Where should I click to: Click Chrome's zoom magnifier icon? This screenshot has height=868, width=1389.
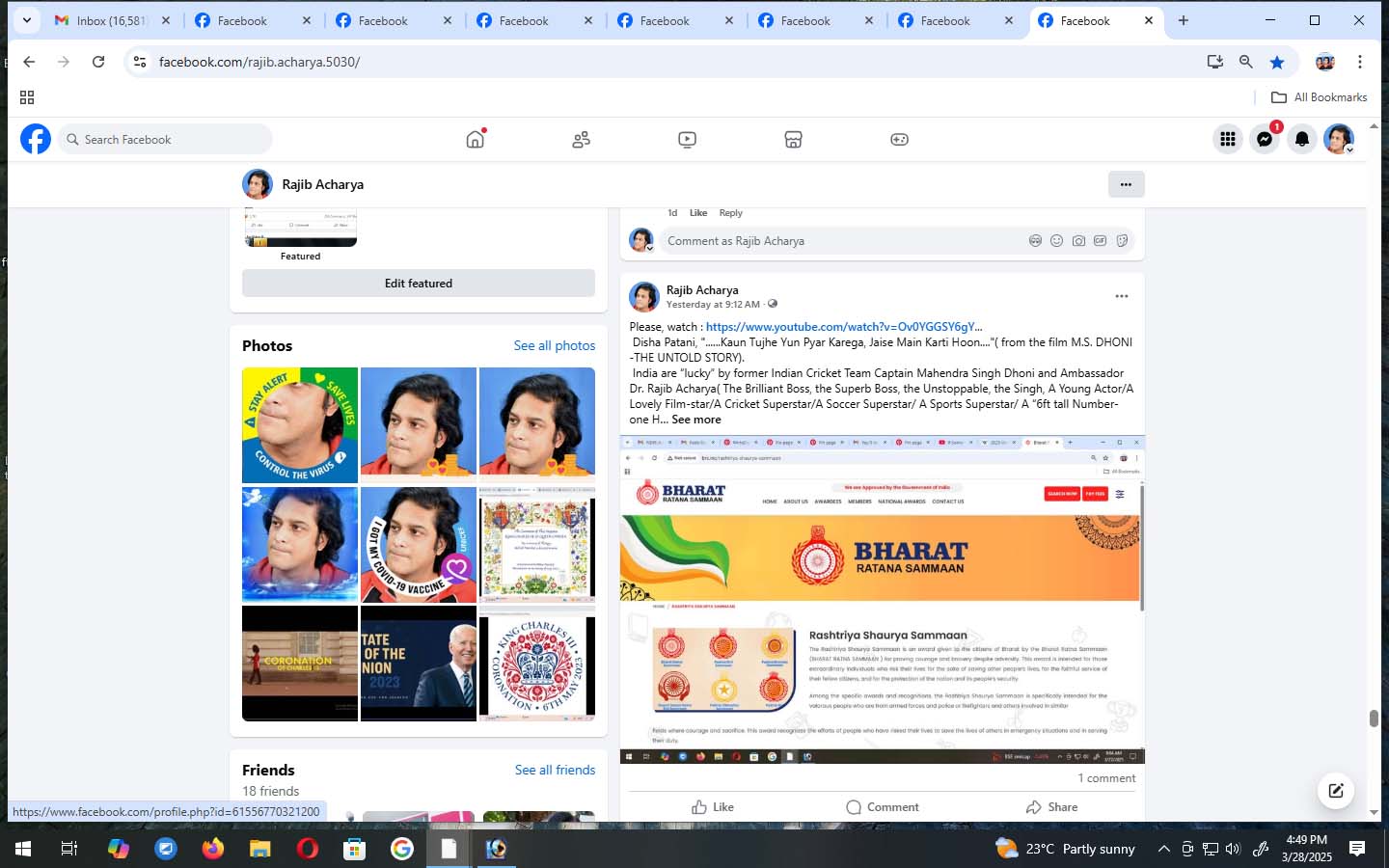point(1246,62)
